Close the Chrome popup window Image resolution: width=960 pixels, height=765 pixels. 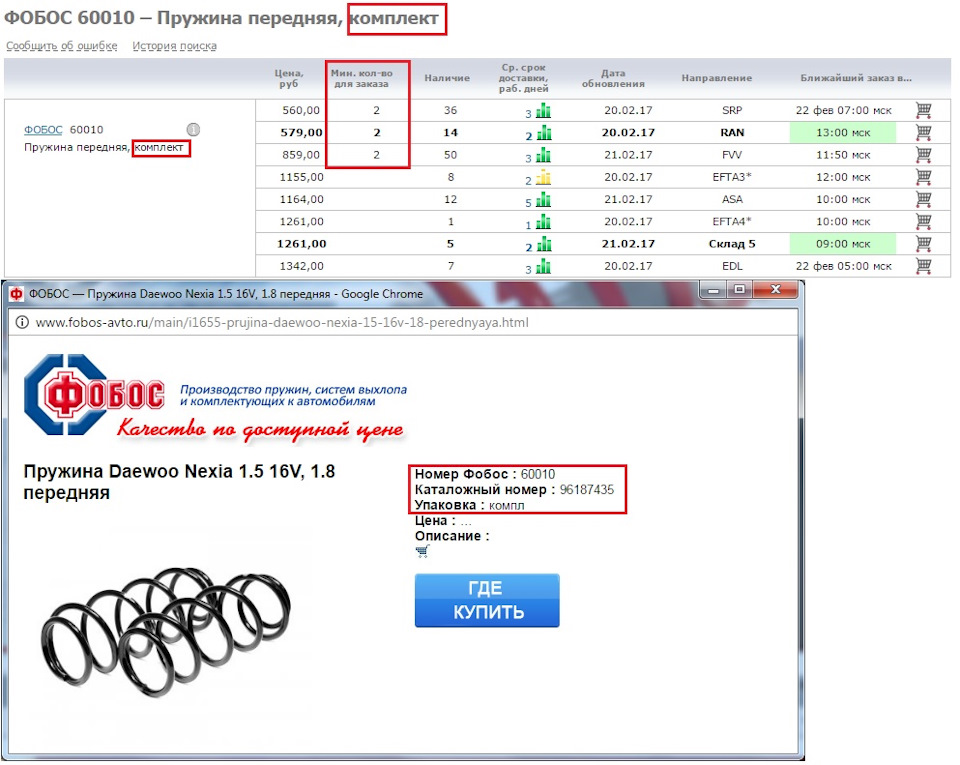[x=776, y=290]
